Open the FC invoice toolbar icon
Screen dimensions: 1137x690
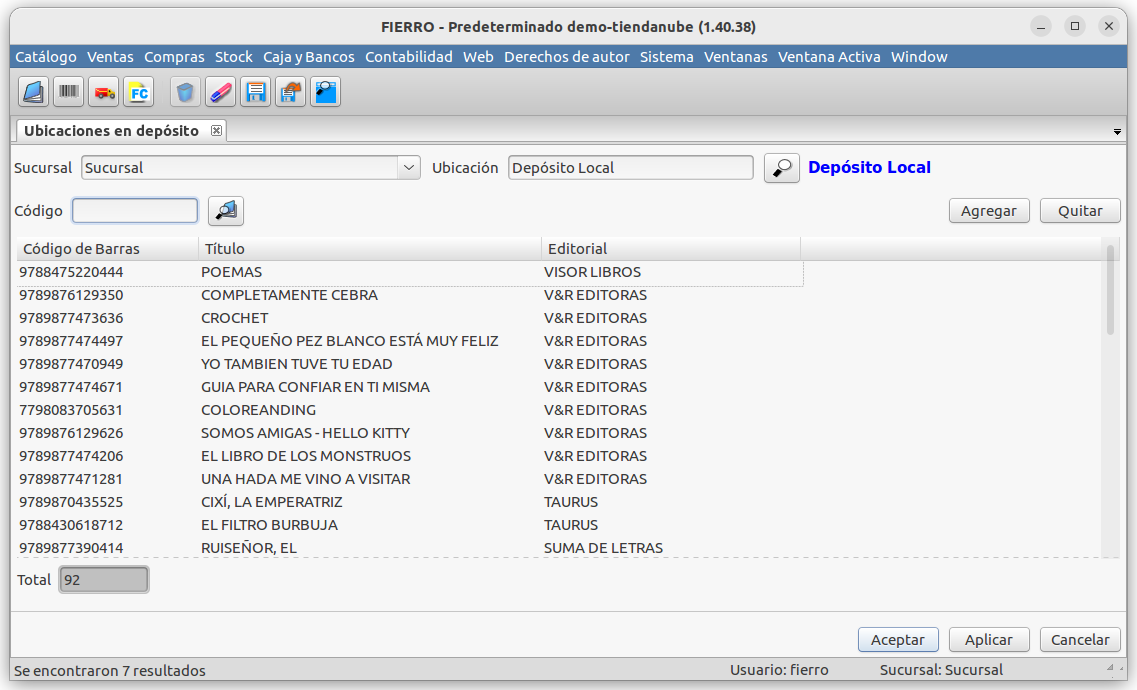[x=138, y=92]
